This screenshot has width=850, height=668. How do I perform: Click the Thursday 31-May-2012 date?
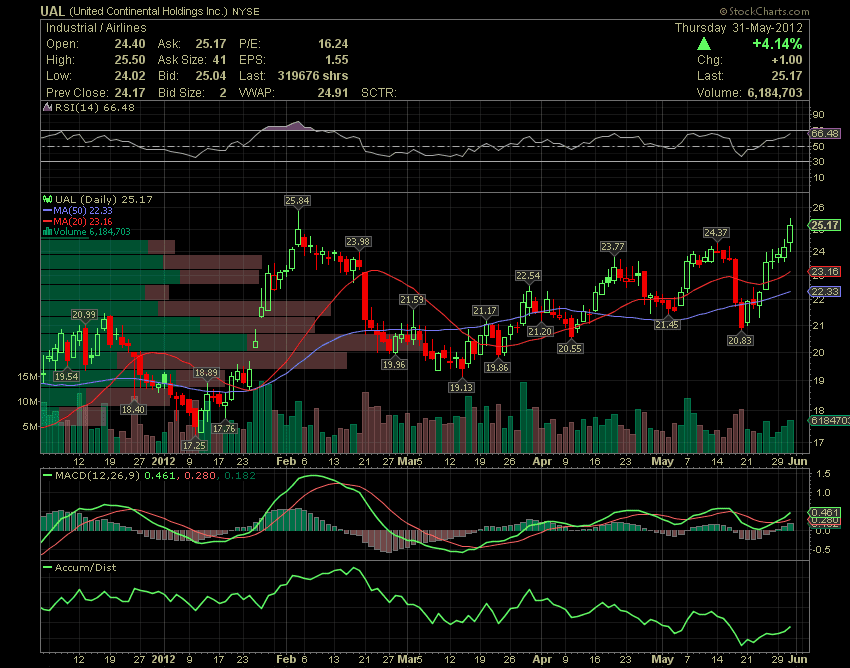point(738,28)
